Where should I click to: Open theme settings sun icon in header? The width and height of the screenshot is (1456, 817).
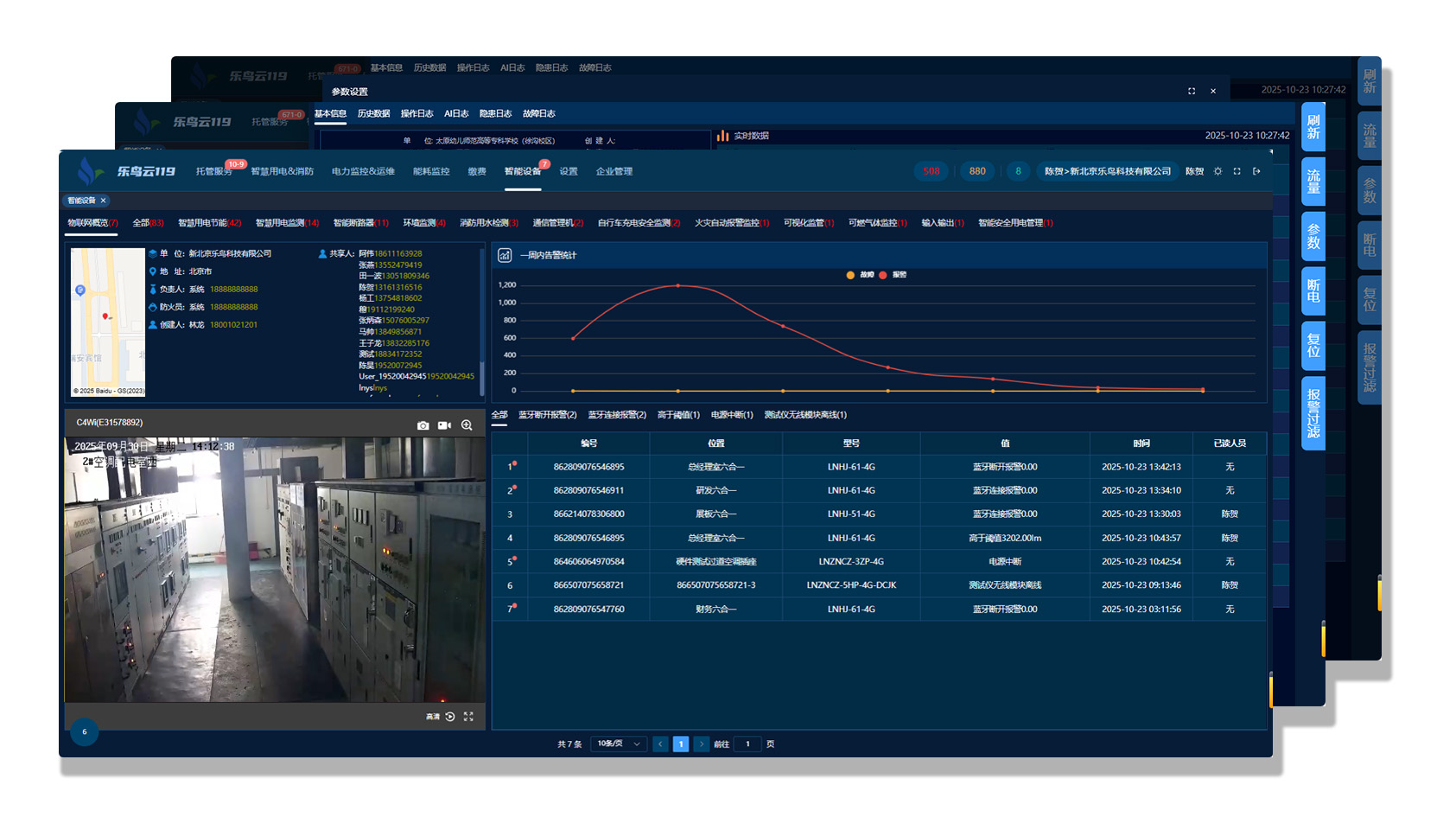1218,171
